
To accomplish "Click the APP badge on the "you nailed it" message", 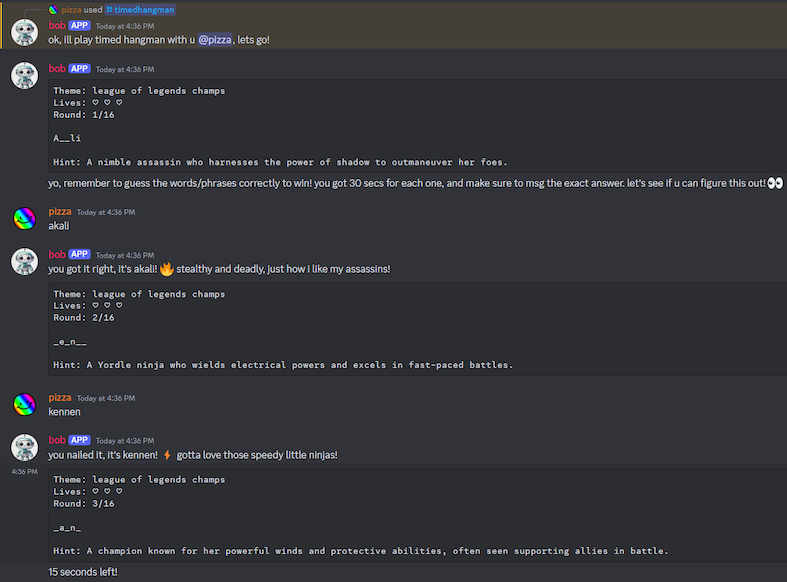I will coord(79,440).
